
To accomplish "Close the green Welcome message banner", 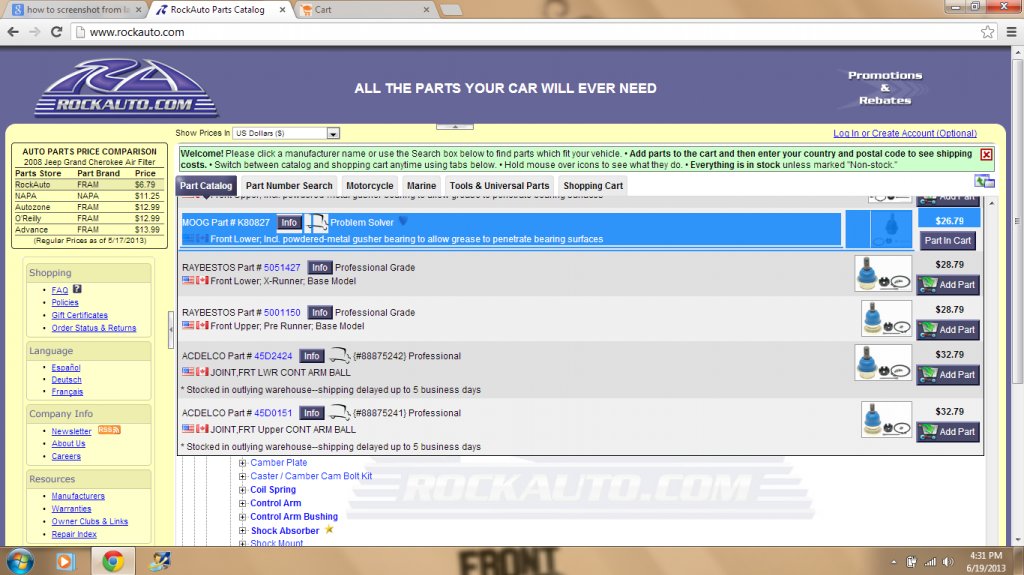I will [x=986, y=155].
